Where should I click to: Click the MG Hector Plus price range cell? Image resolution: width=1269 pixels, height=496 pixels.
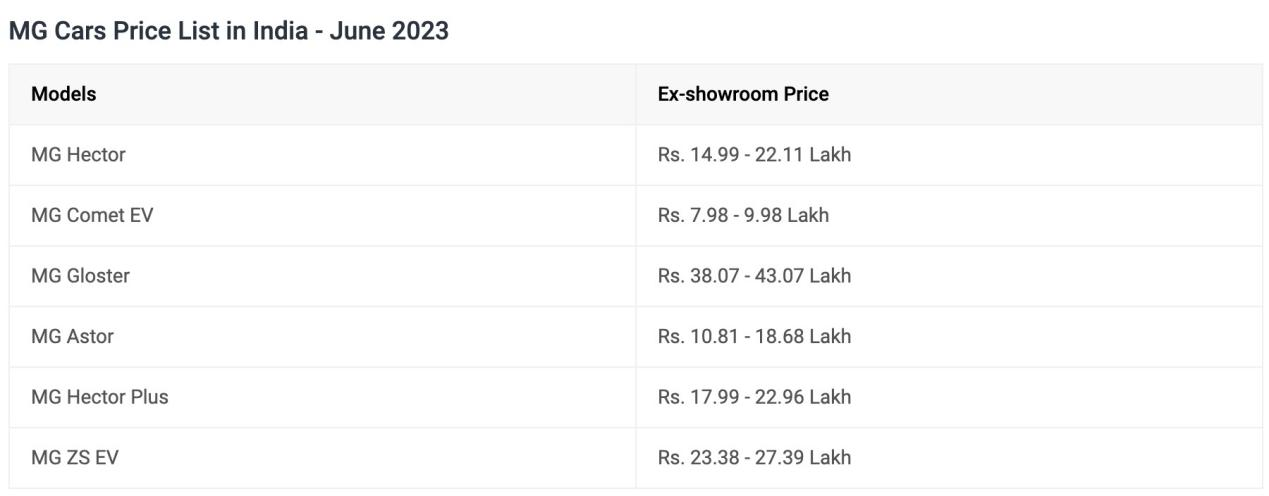pos(754,397)
